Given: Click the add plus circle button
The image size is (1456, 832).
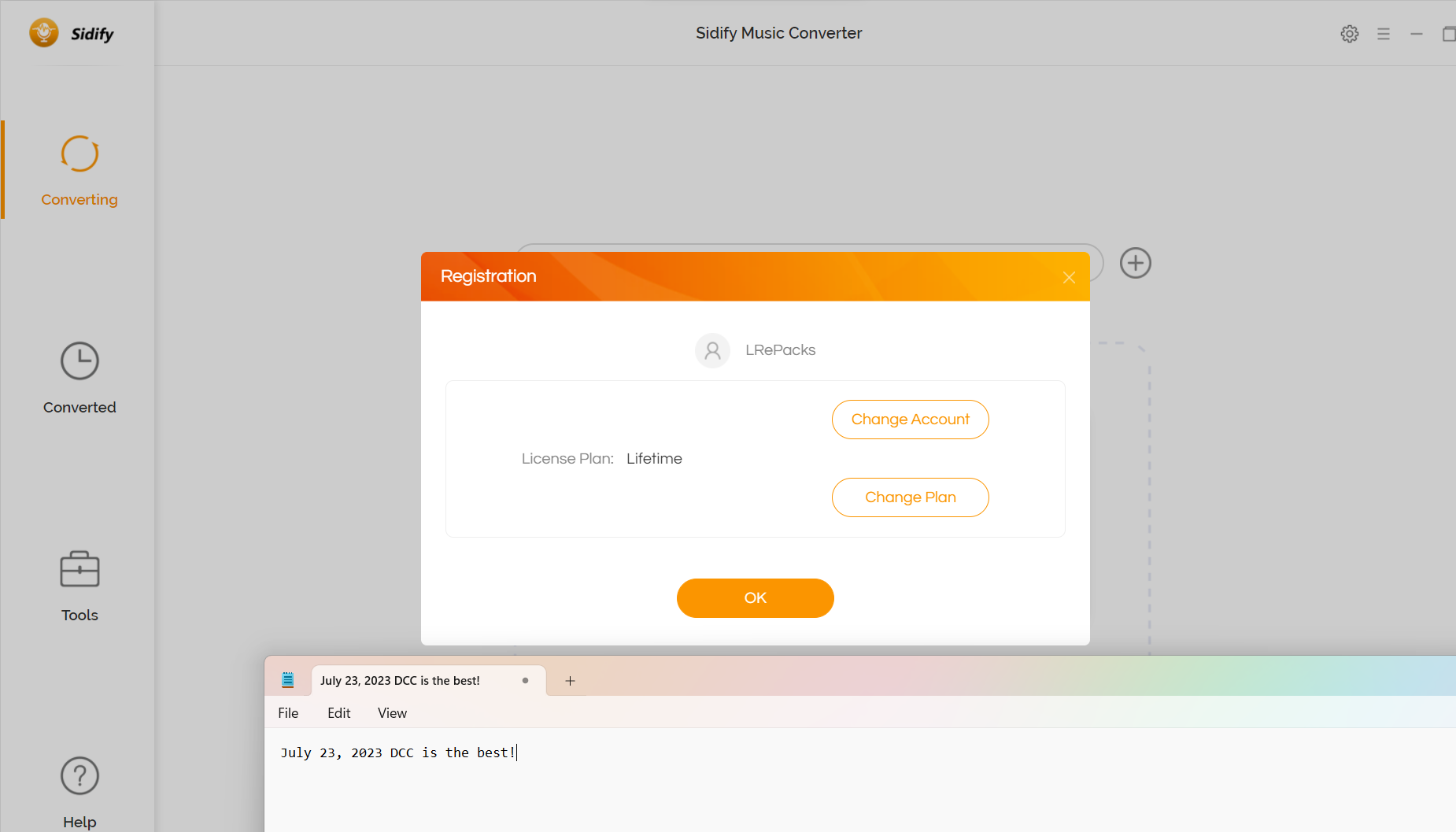Looking at the screenshot, I should pyautogui.click(x=1135, y=263).
